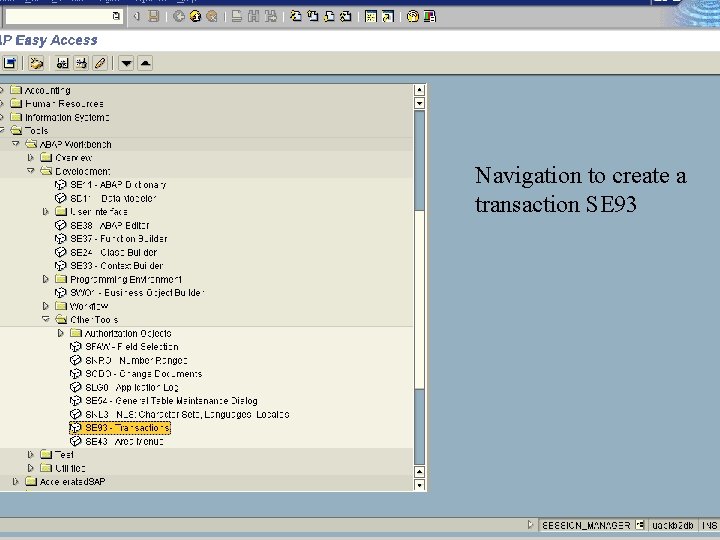This screenshot has width=720, height=540.
Task: Click the Information Systems folder label
Action: tap(67, 118)
